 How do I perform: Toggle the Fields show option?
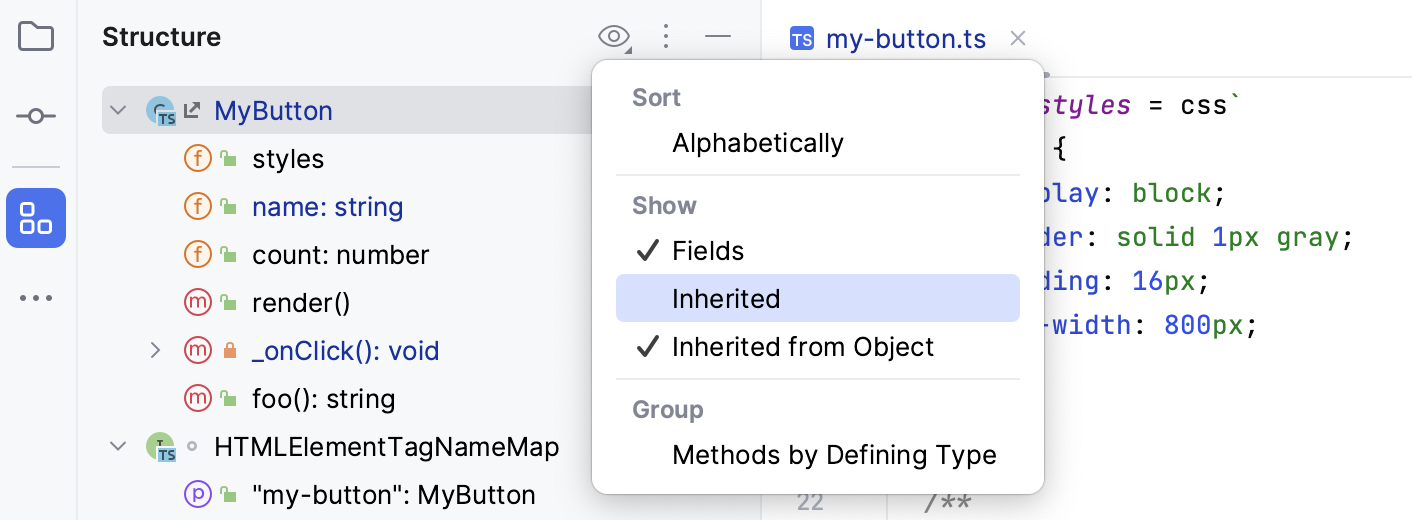coord(708,250)
